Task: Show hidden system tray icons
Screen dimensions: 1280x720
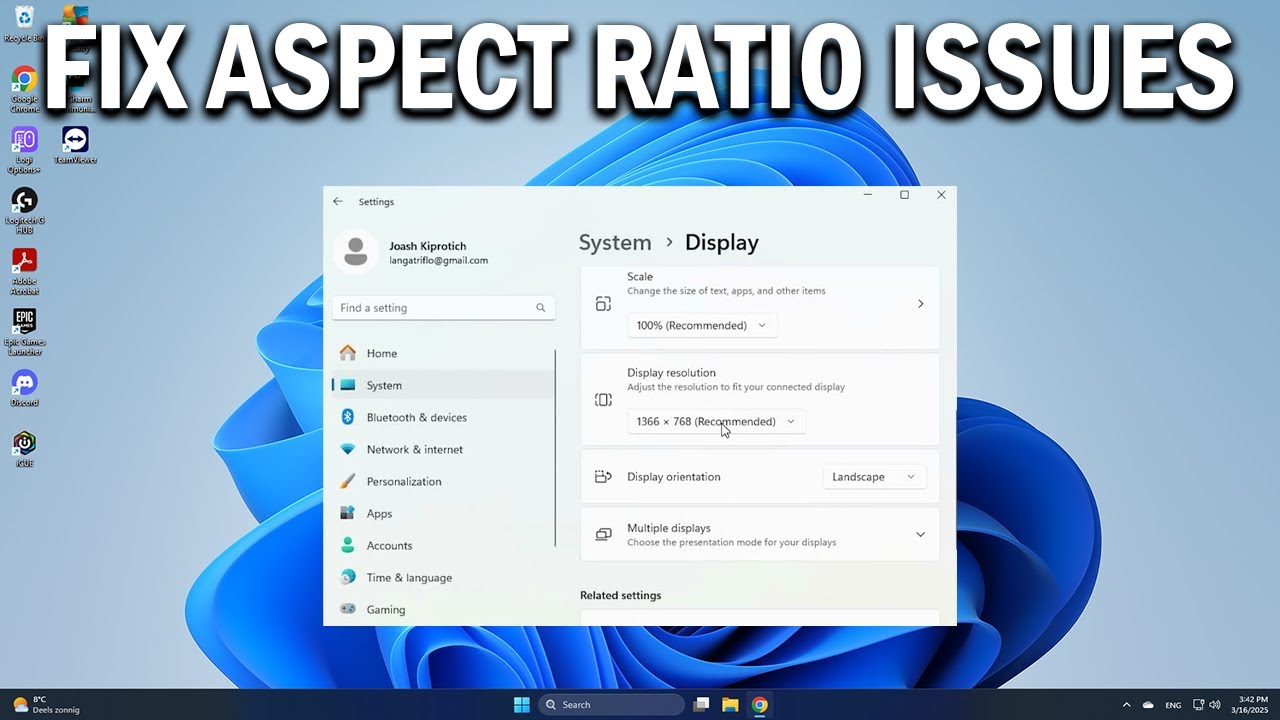Action: tap(1126, 705)
